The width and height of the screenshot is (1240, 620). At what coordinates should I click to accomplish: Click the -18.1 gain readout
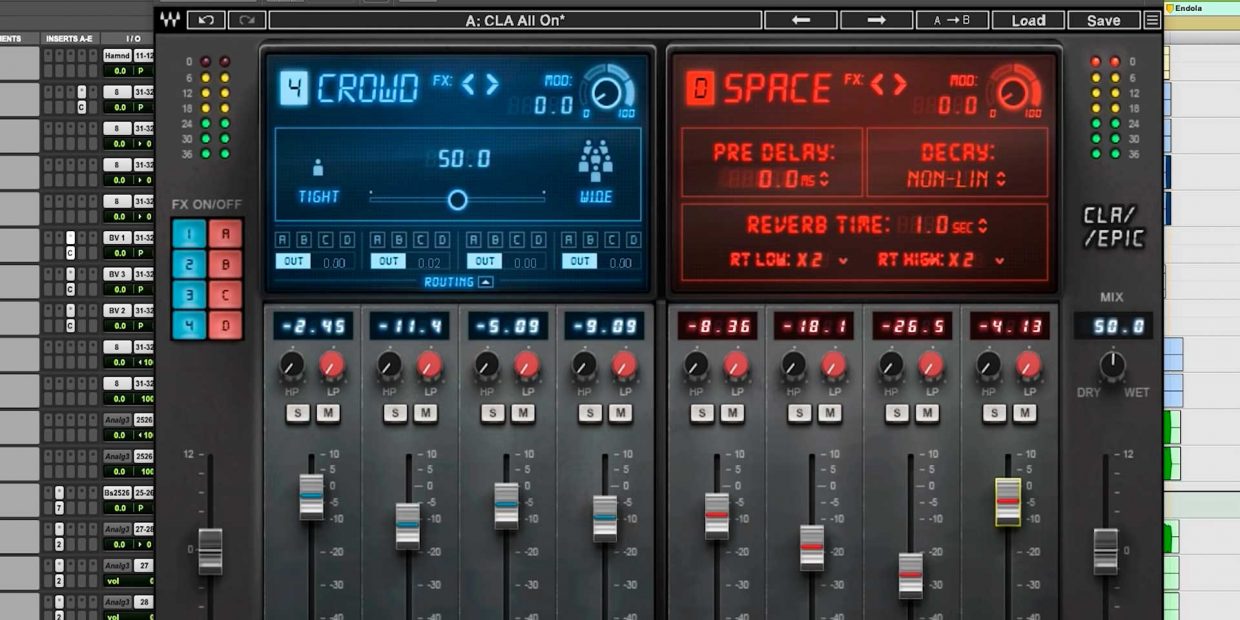click(813, 326)
